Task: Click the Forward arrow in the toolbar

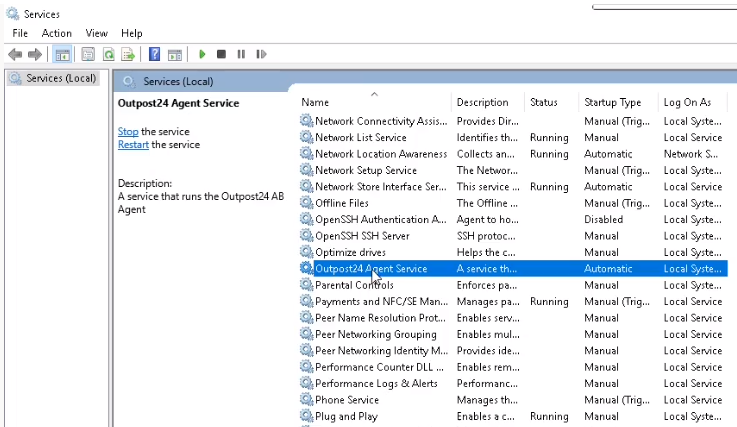Action: pos(35,54)
